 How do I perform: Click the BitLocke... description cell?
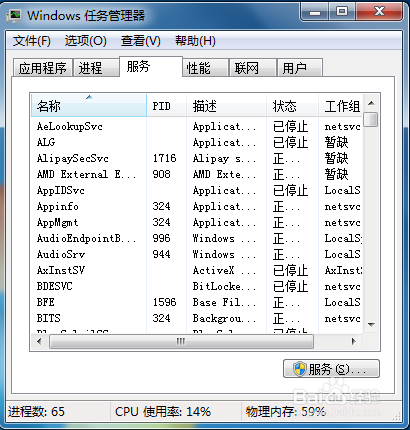tap(224, 286)
